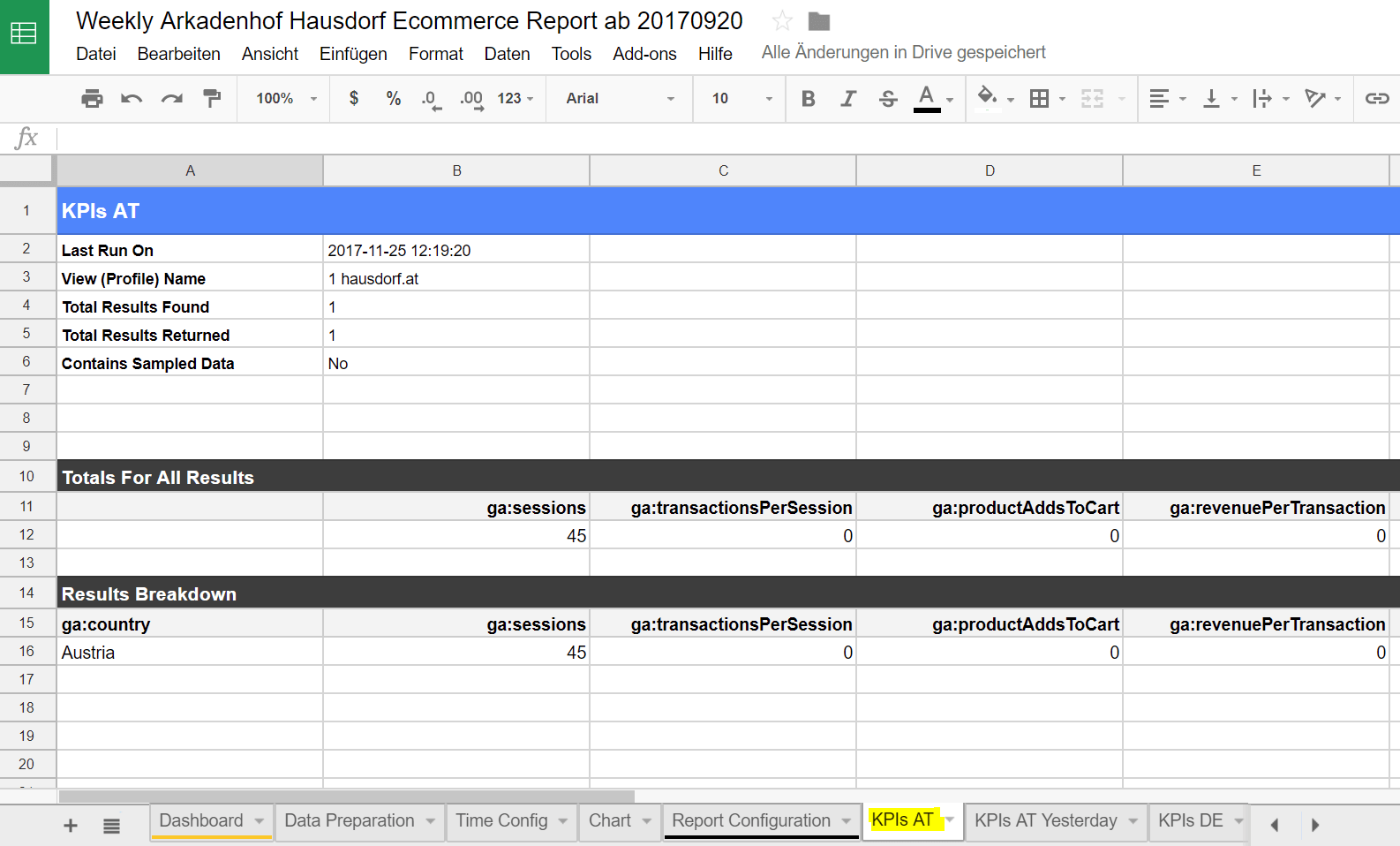Screen dimensions: 1400x846
Task: Click the horizontal scrollbar
Action: click(347, 797)
